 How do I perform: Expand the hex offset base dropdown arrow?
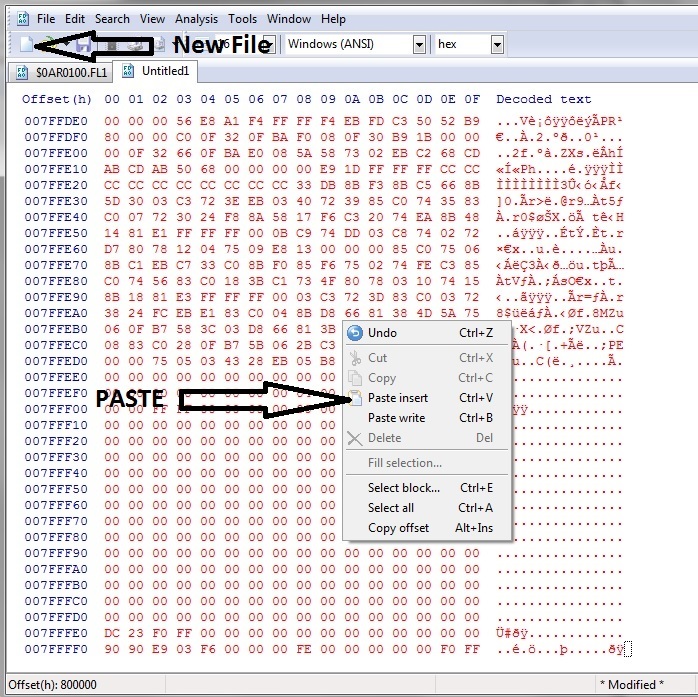point(497,44)
